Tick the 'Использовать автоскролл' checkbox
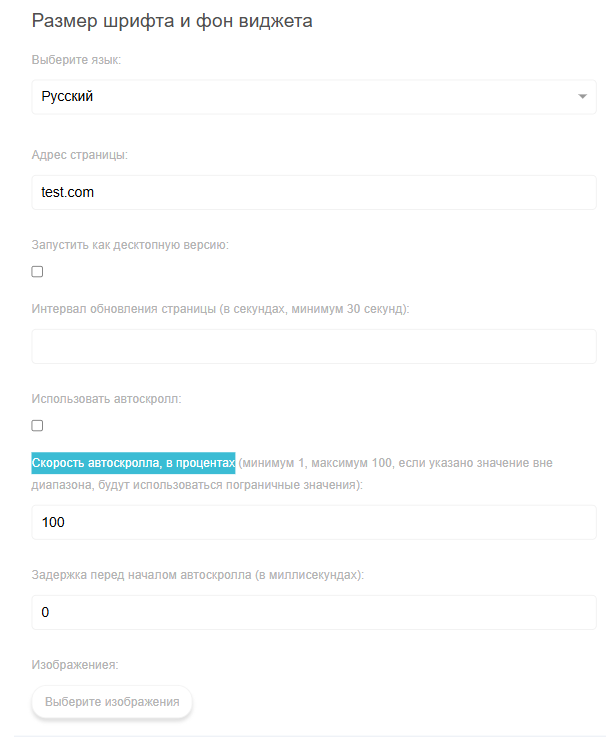The height and width of the screenshot is (741, 606). (38, 425)
